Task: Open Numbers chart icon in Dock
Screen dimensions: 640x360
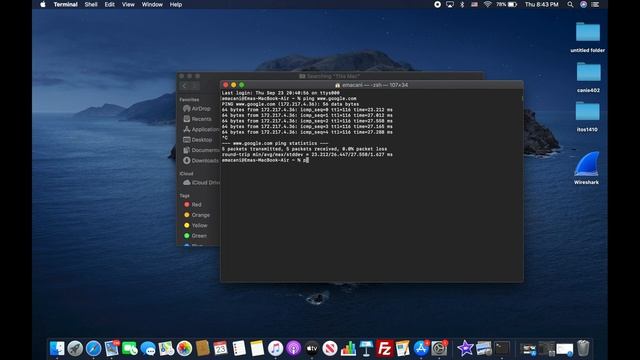Action: coord(348,348)
